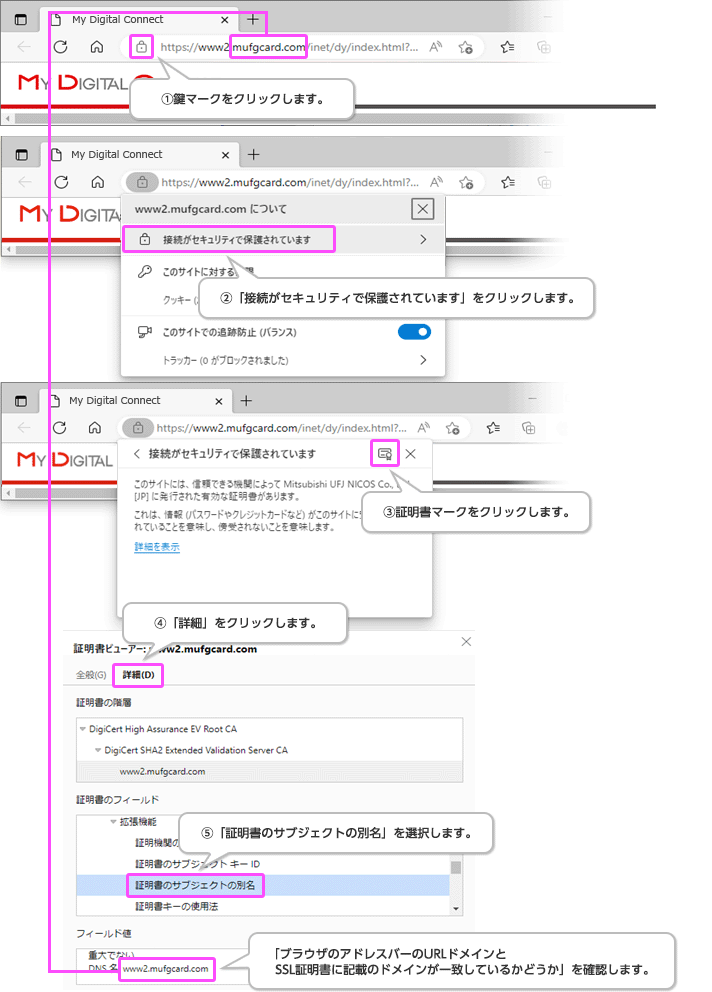The width and height of the screenshot is (712, 992).
Task: Click the tracking prevention icon beside このサイトでの追跡防止
Action: pos(144,332)
